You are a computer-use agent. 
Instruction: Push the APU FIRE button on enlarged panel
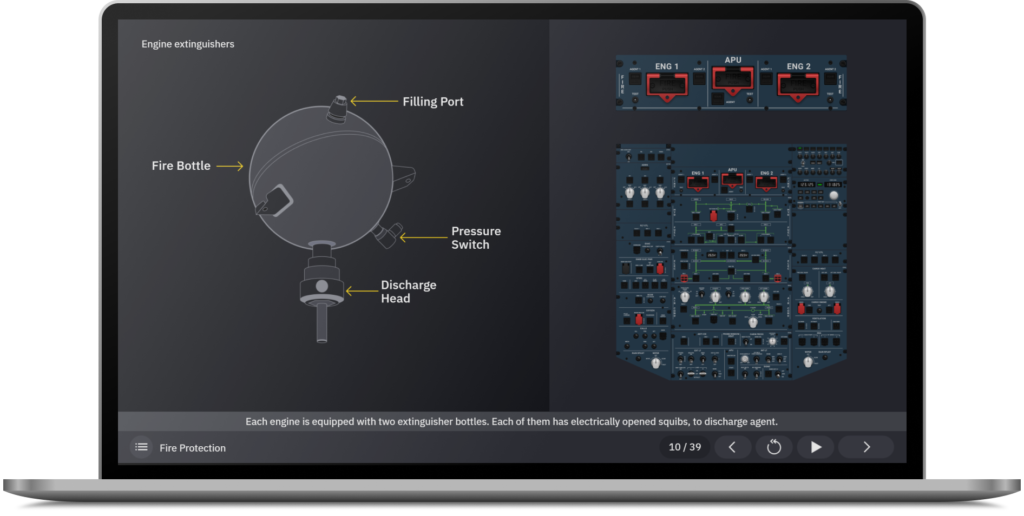(733, 81)
